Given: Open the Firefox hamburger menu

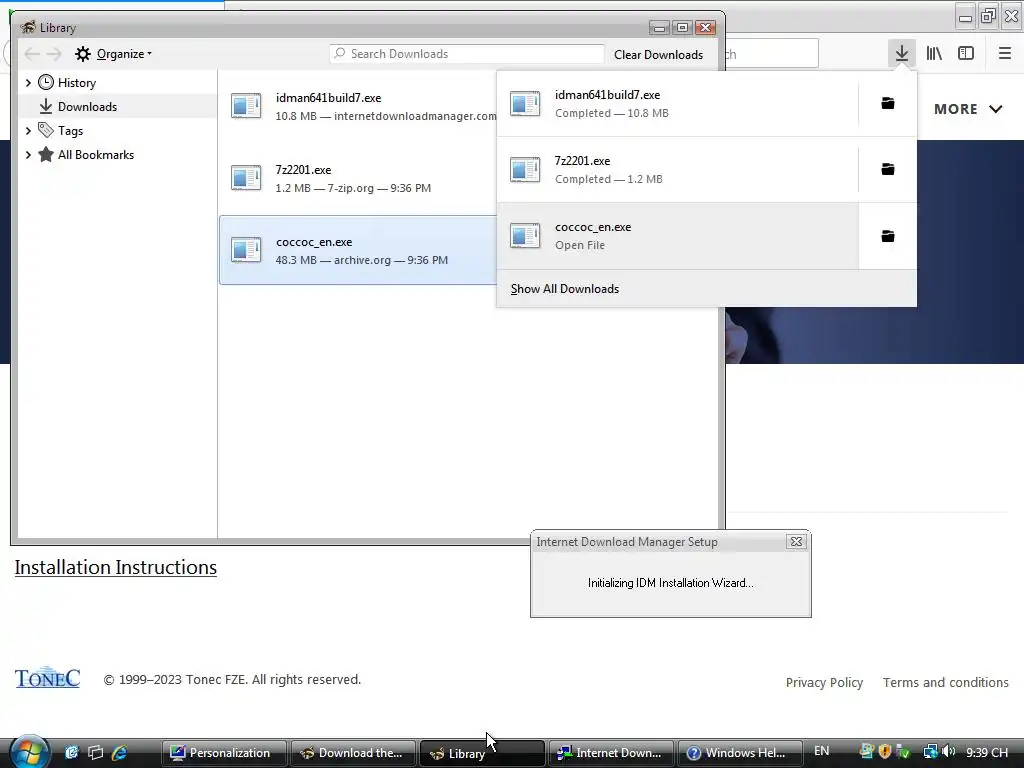Looking at the screenshot, I should click(1004, 53).
